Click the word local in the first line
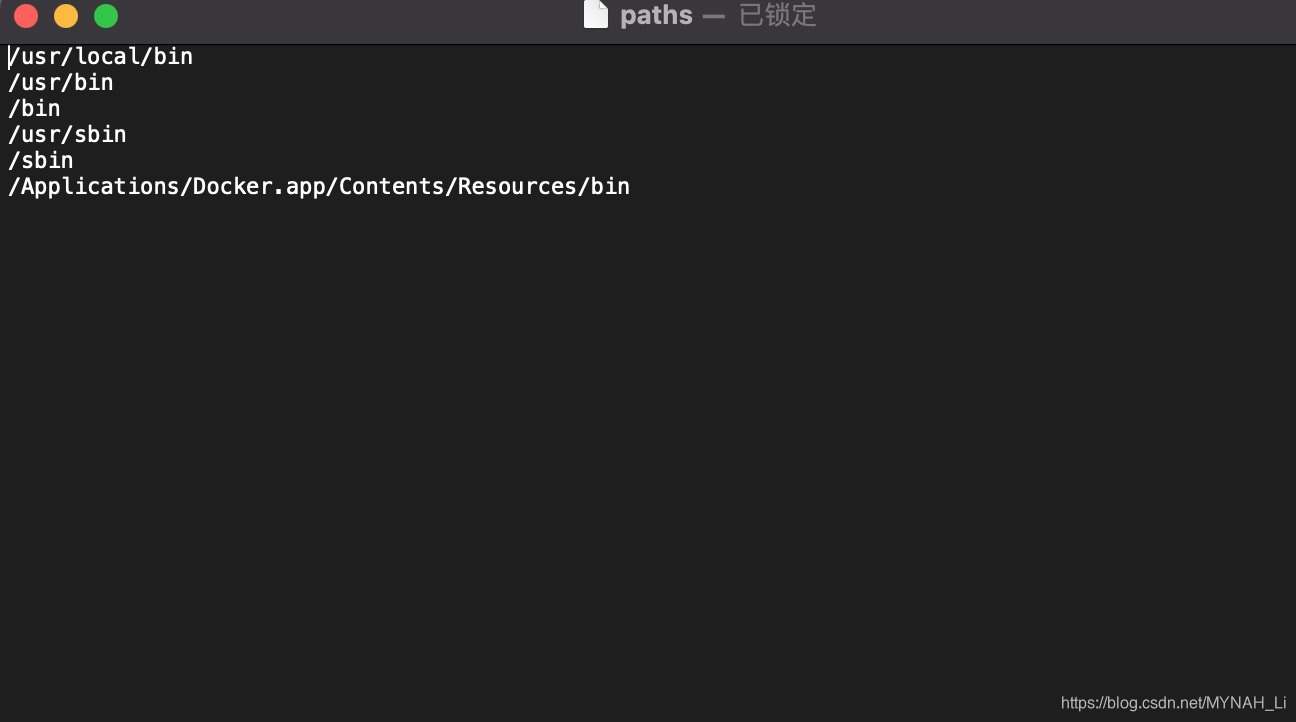Viewport: 1296px width, 722px height. tap(107, 57)
